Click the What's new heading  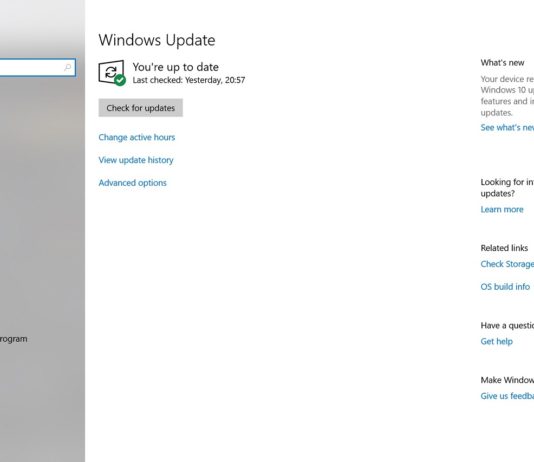coord(502,63)
